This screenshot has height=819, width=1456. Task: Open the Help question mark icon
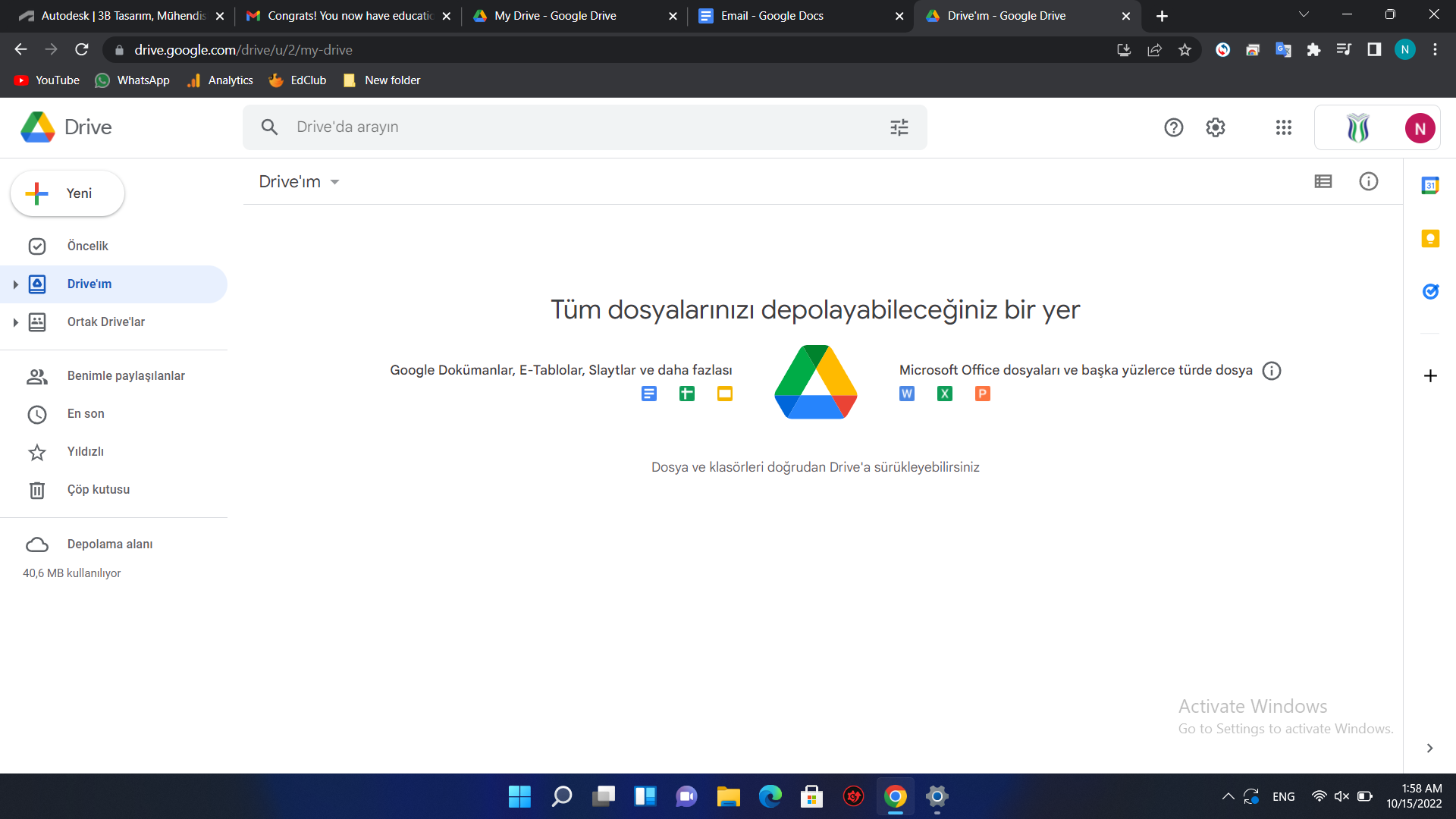[1173, 127]
